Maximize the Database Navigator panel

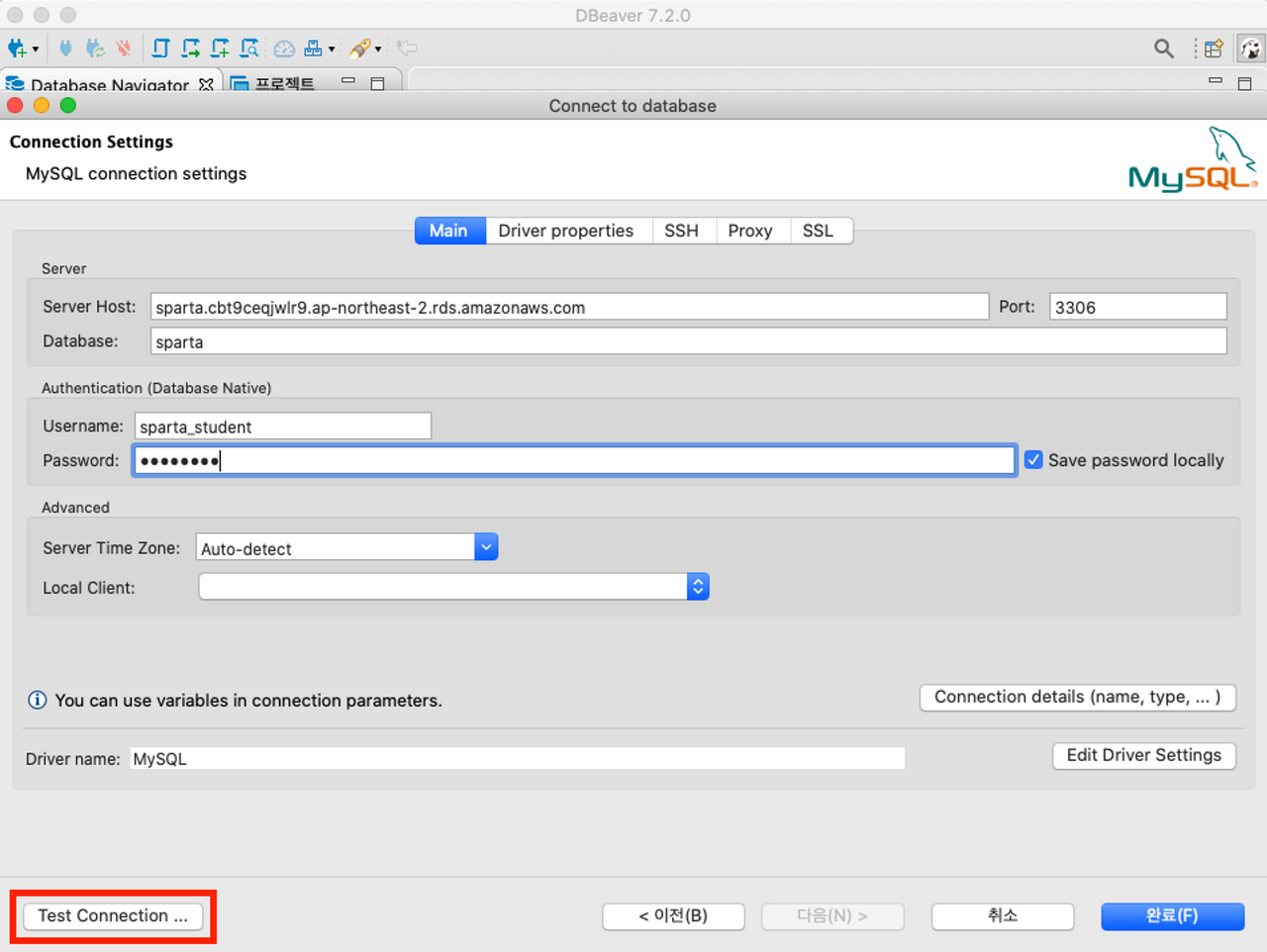click(377, 83)
